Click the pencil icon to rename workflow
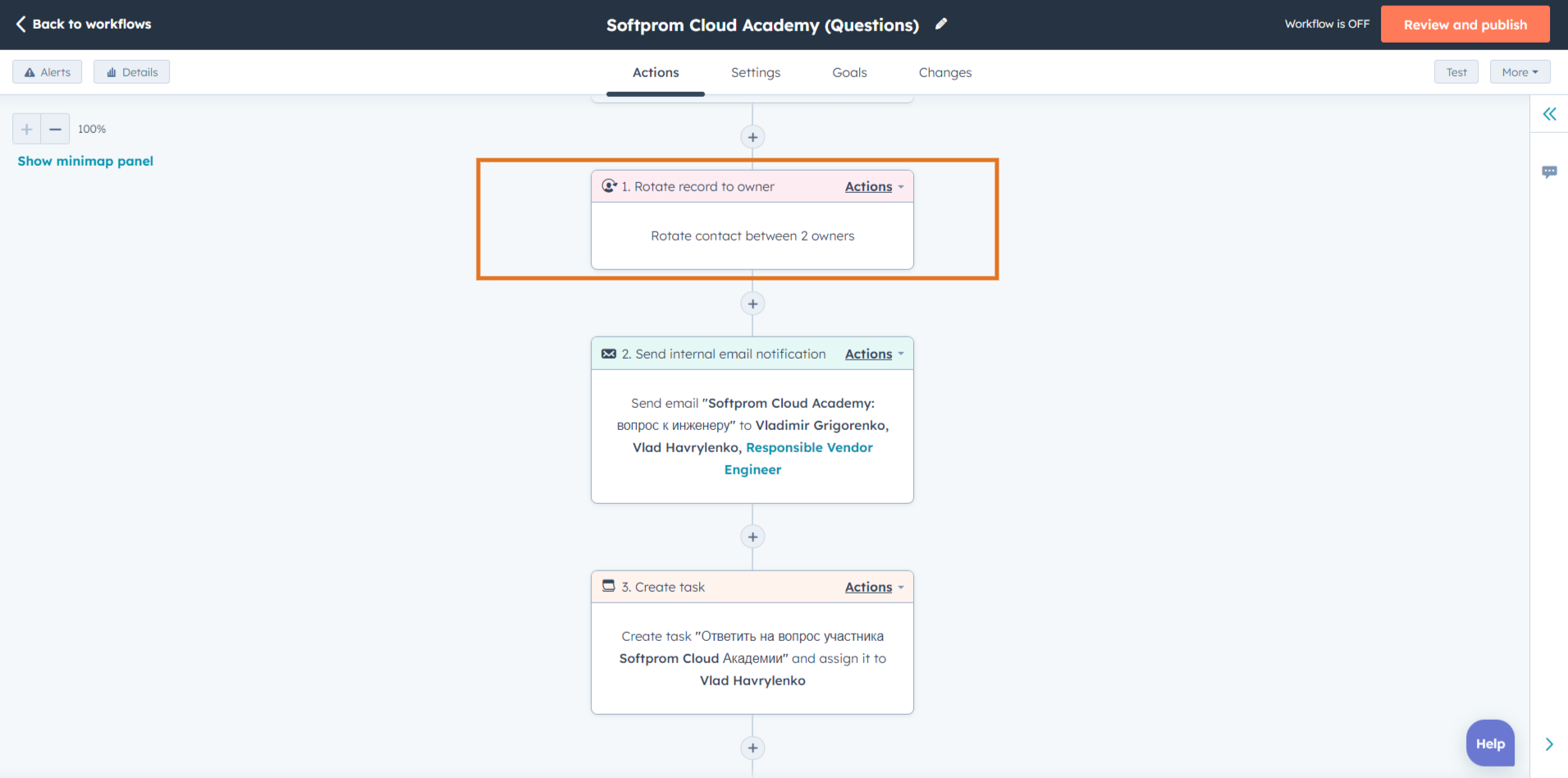The width and height of the screenshot is (1568, 778). click(941, 24)
